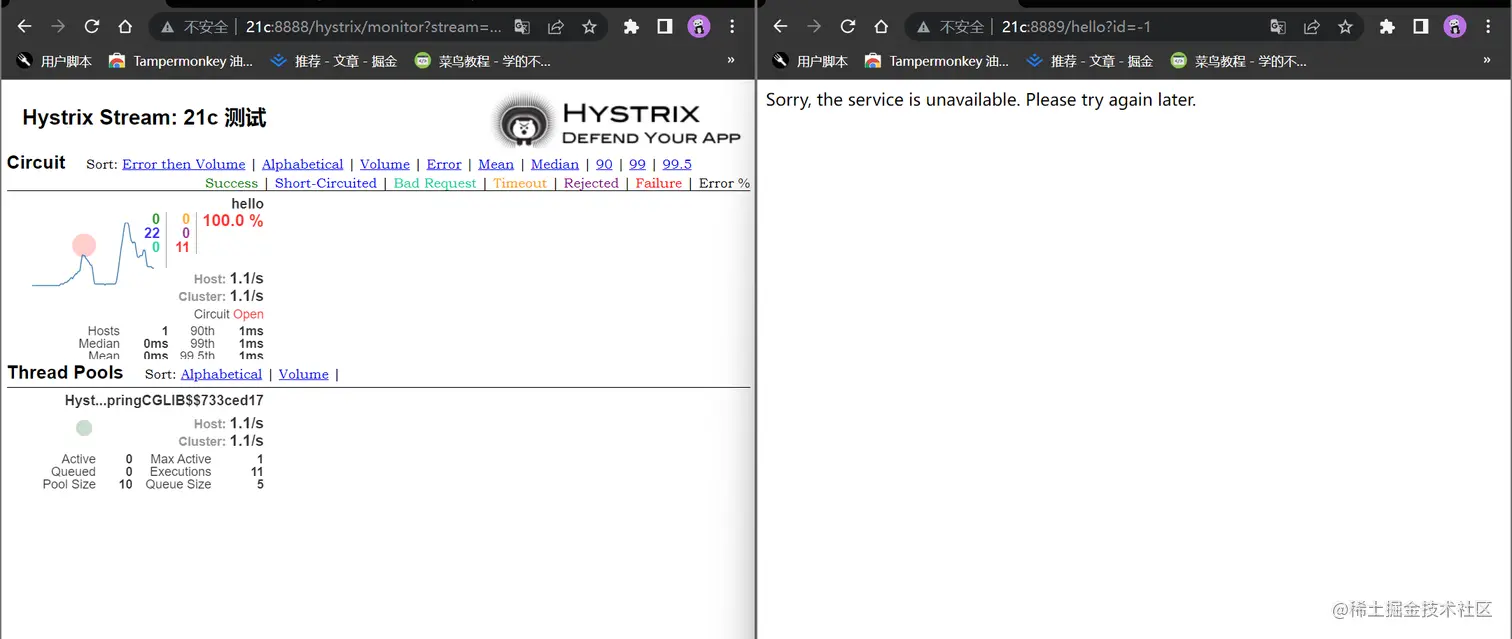The image size is (1512, 639).
Task: Open home page in left browser
Action: tap(125, 27)
